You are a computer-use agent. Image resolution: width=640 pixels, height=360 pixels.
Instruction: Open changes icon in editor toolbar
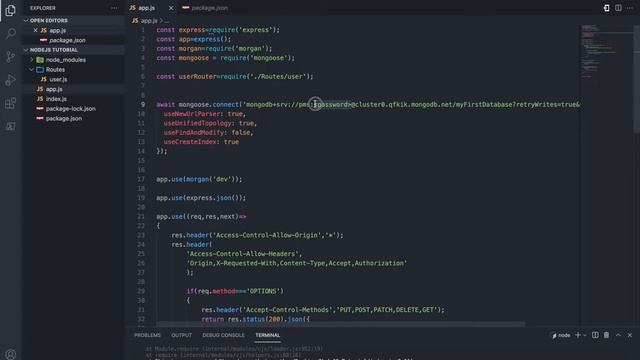point(607,8)
